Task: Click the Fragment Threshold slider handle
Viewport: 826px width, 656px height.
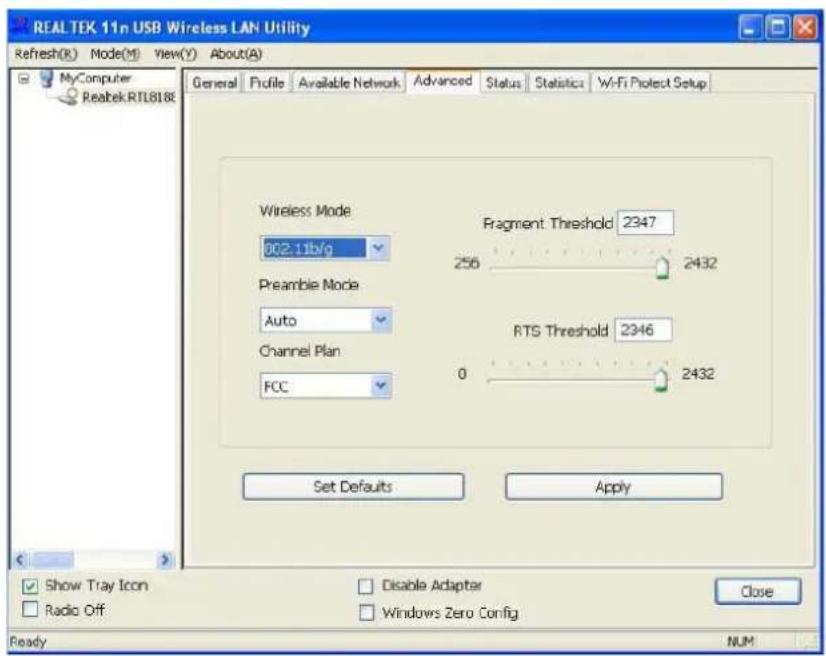Action: [663, 268]
